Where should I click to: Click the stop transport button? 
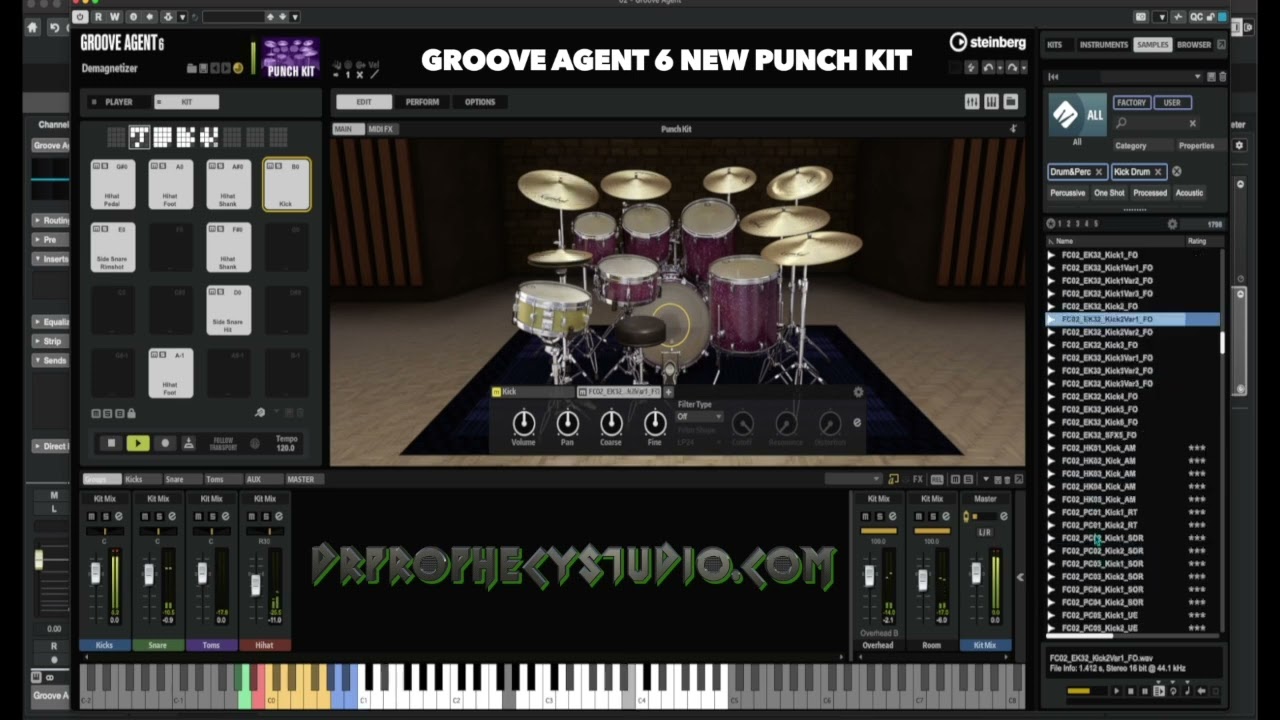(x=111, y=443)
